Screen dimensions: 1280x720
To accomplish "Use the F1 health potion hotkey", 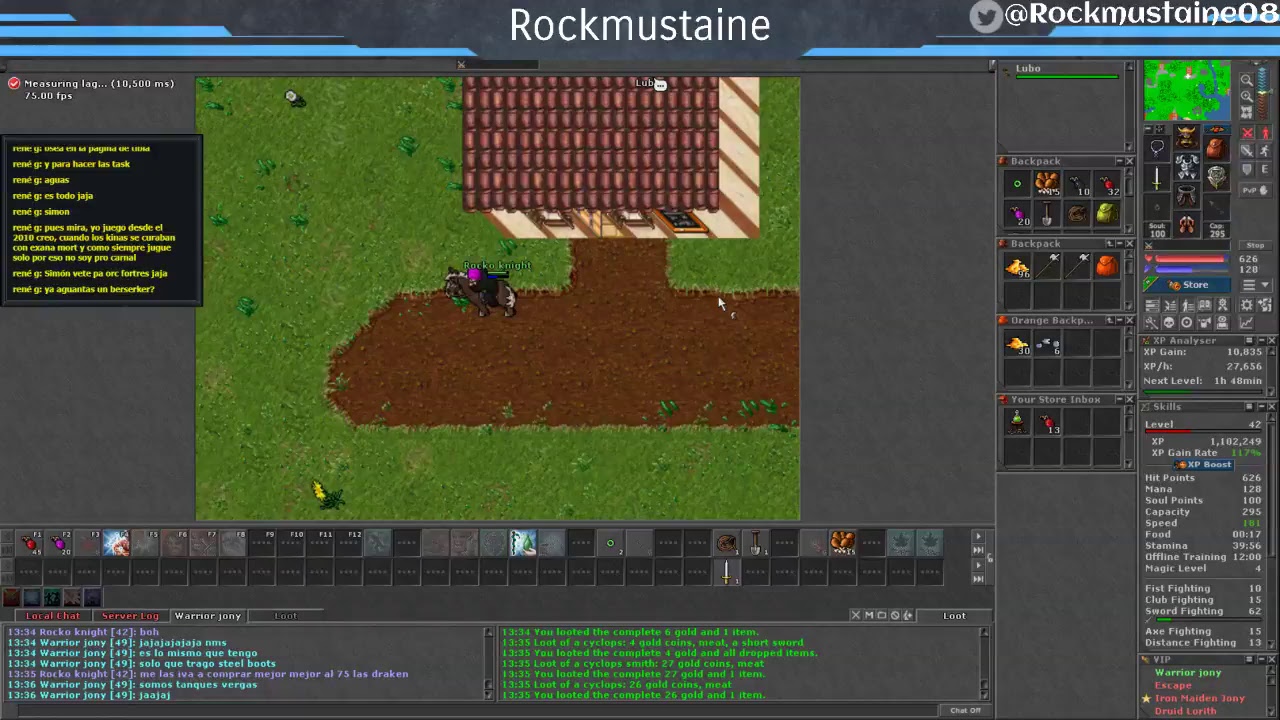I will click(x=30, y=543).
